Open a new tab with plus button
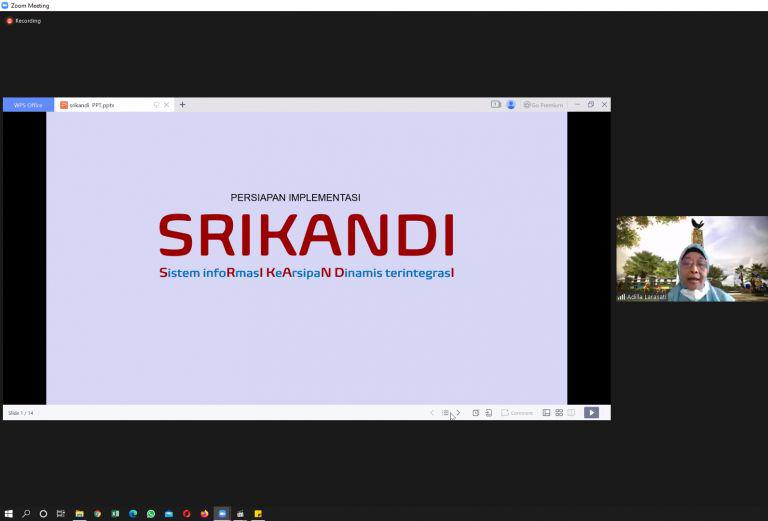 (182, 105)
